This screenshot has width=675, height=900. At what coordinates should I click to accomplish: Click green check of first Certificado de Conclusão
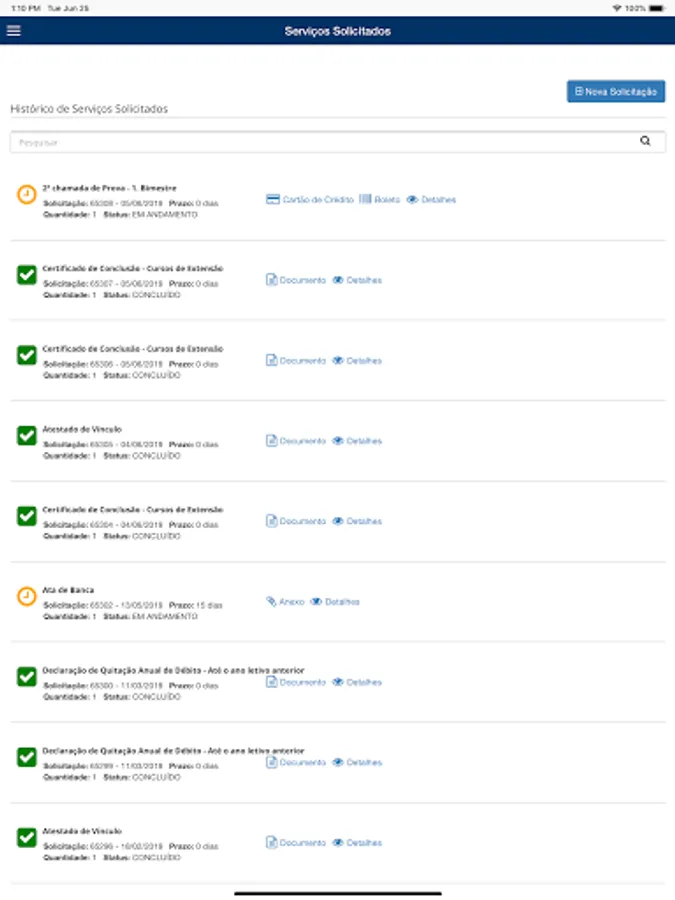pos(26,275)
